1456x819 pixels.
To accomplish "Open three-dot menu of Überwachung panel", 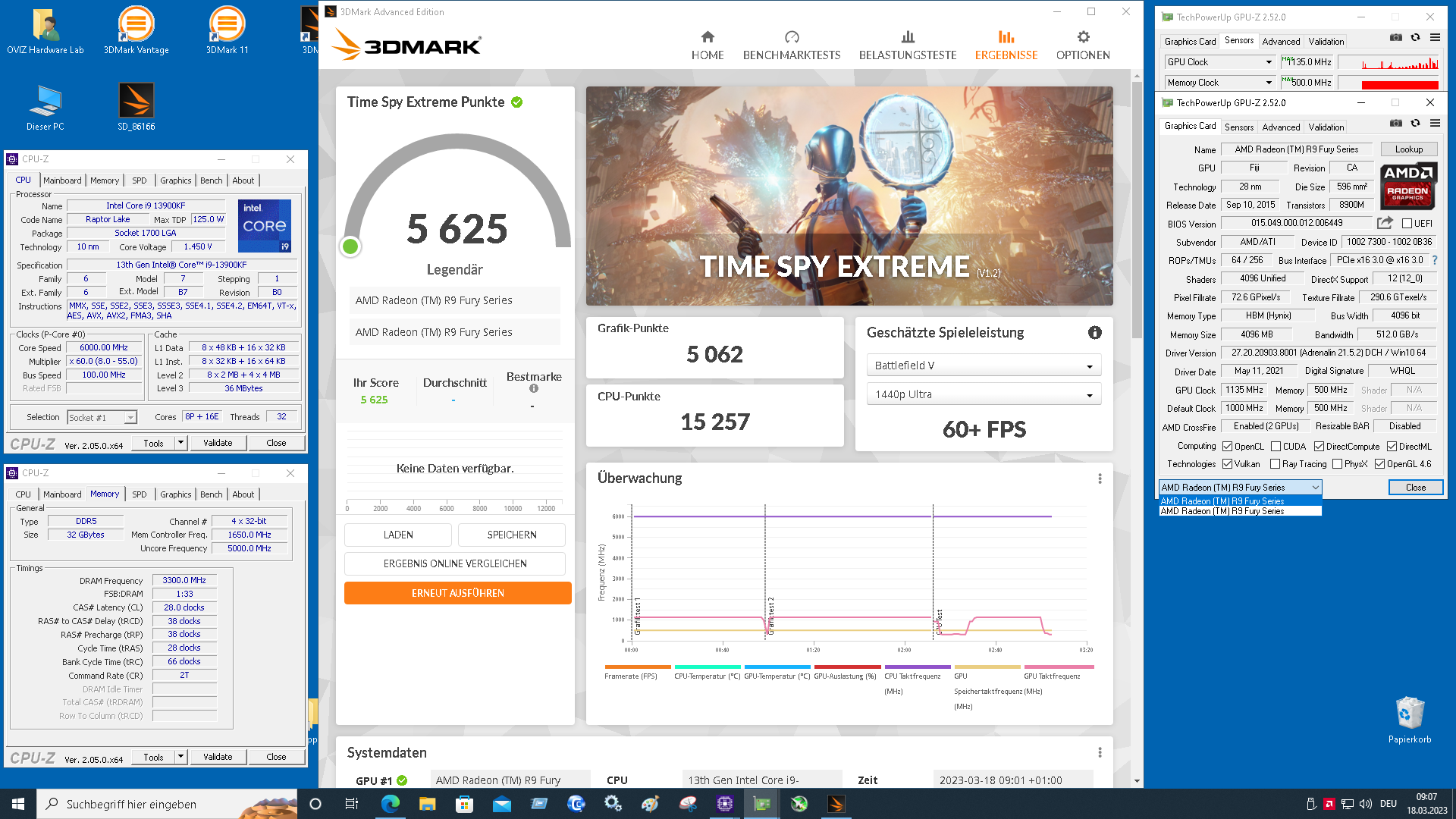I will click(1100, 479).
